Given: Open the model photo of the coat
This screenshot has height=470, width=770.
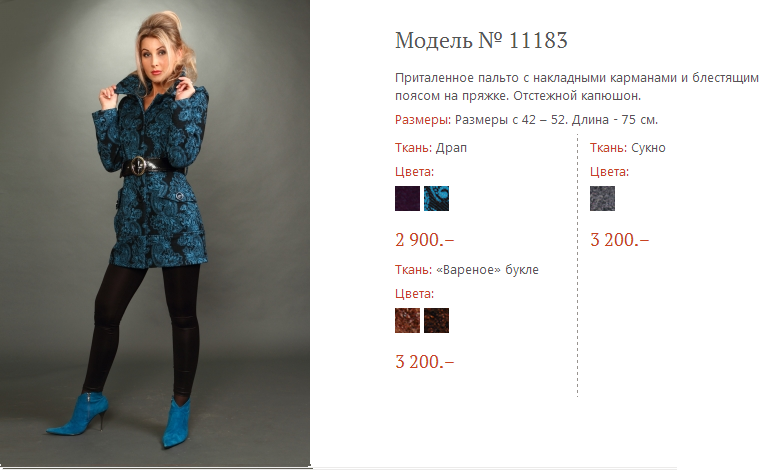Looking at the screenshot, I should click(155, 233).
